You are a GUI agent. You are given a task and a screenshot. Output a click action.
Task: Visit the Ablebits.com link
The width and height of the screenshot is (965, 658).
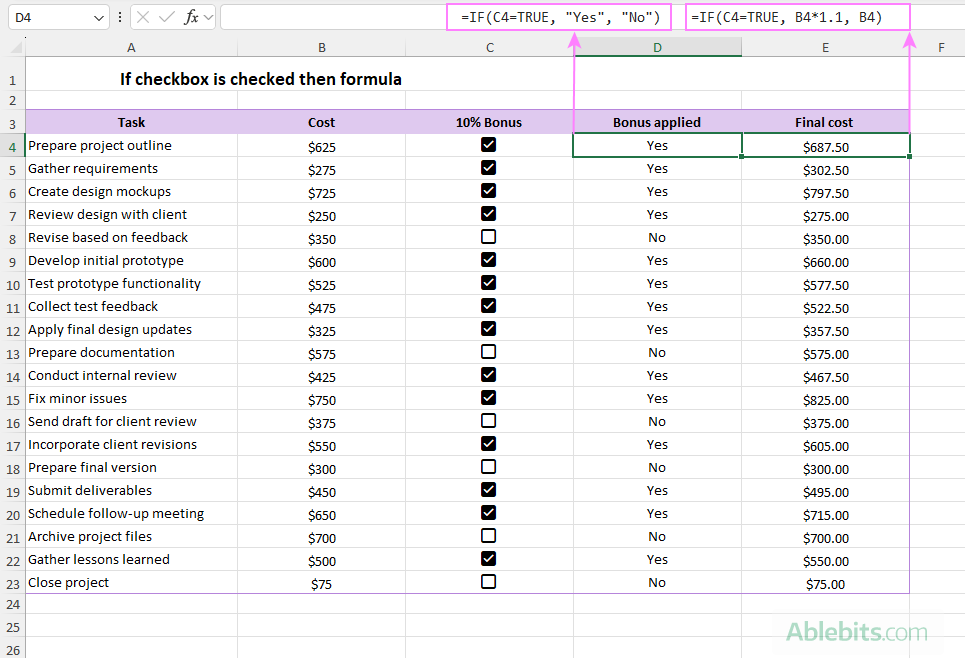tap(858, 632)
